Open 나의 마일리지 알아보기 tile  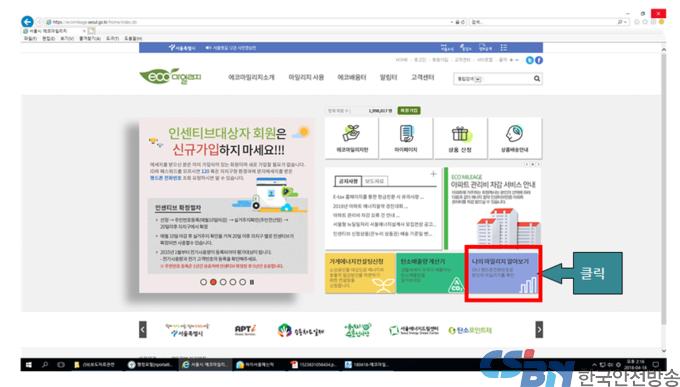[503, 273]
